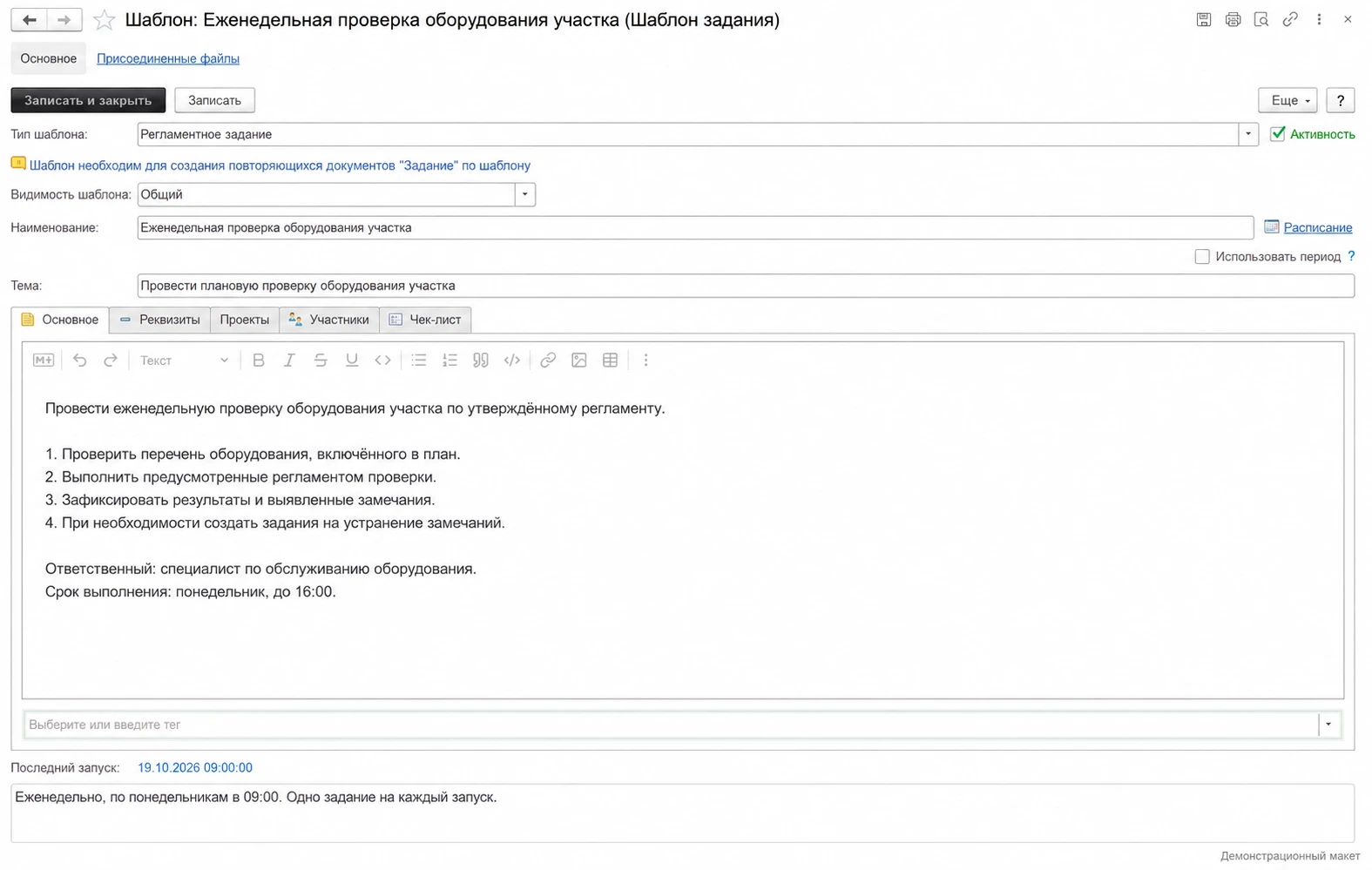Click into the Тема input field
Viewport: 1372px width, 870px height.
pyautogui.click(x=746, y=286)
